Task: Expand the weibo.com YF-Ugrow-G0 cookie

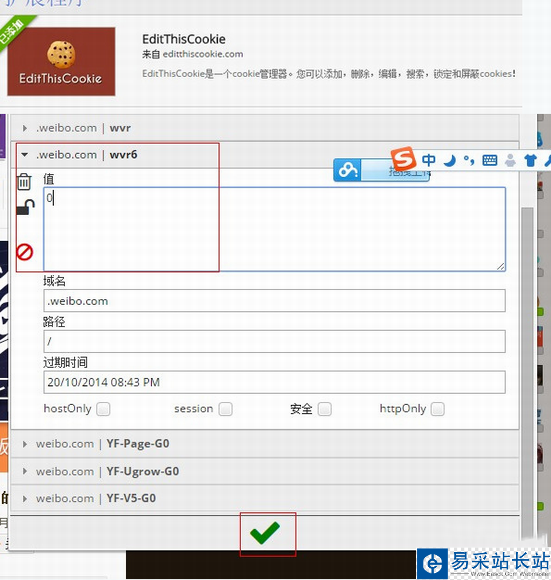Action: [x=264, y=471]
